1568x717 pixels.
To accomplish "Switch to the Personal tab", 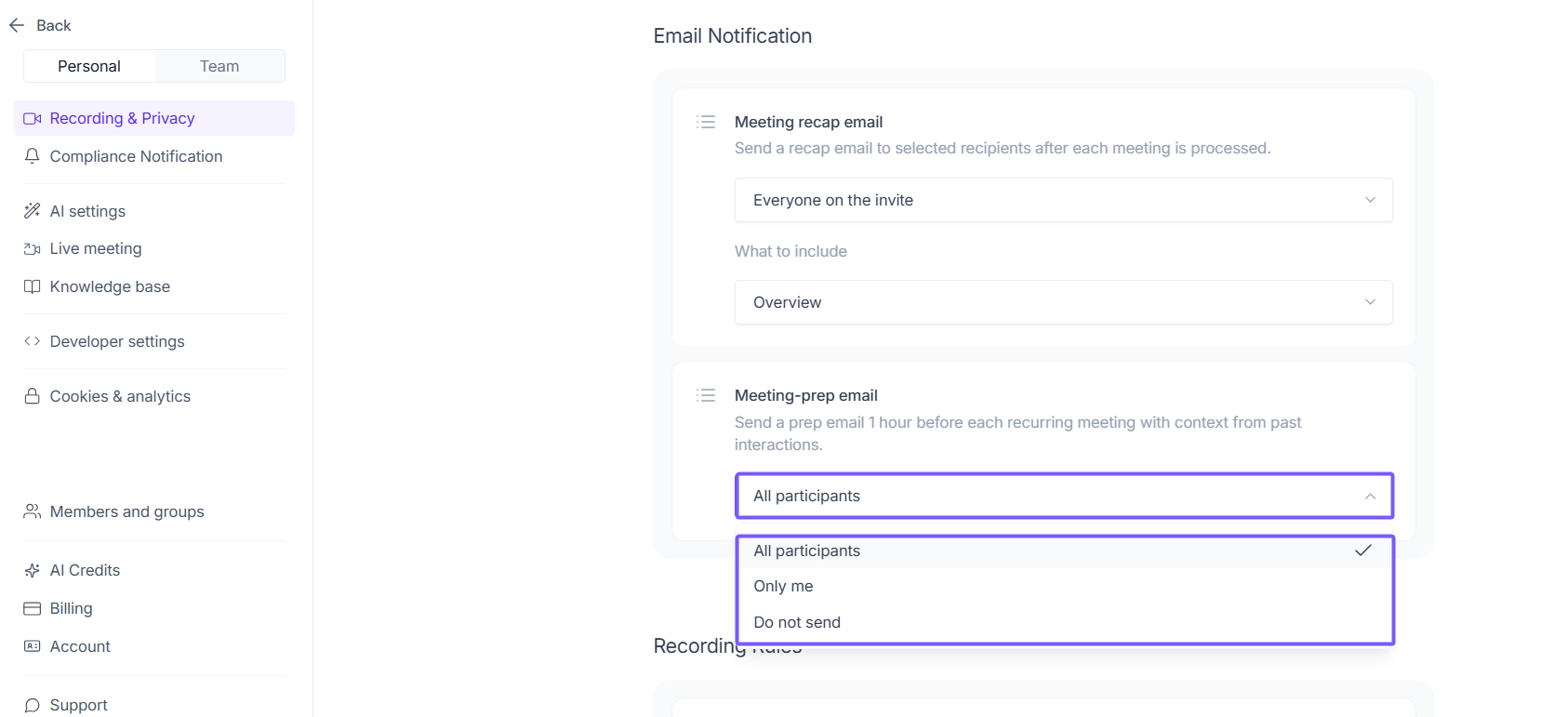I will [x=89, y=66].
